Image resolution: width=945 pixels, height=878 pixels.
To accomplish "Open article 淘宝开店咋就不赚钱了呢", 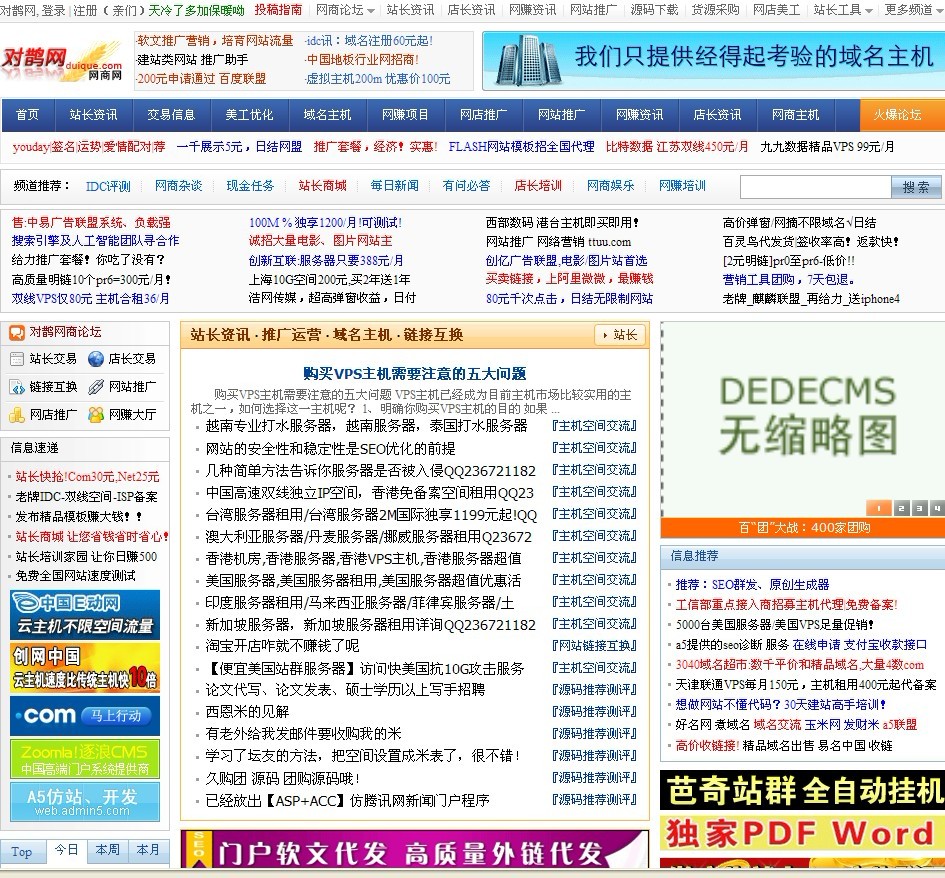I will (x=282, y=646).
